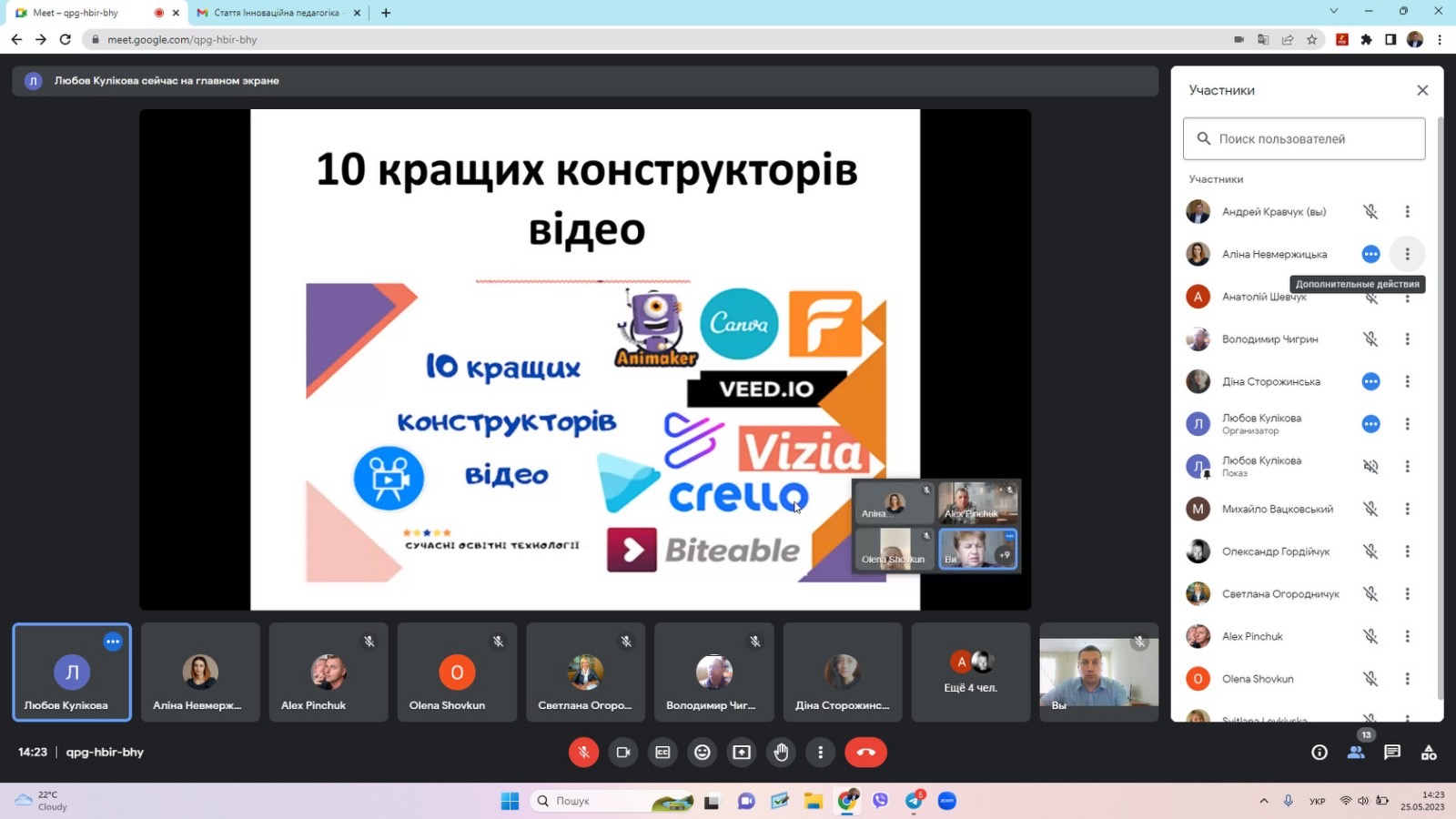This screenshot has width=1456, height=819.
Task: Click the blue dots indicator for Діна Сторожинська
Action: tap(1370, 381)
